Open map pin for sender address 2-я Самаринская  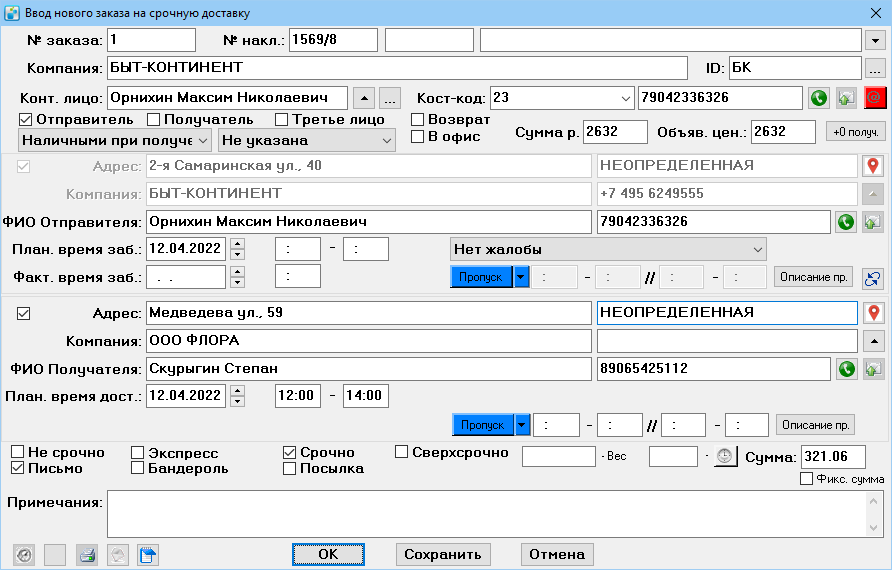click(873, 166)
